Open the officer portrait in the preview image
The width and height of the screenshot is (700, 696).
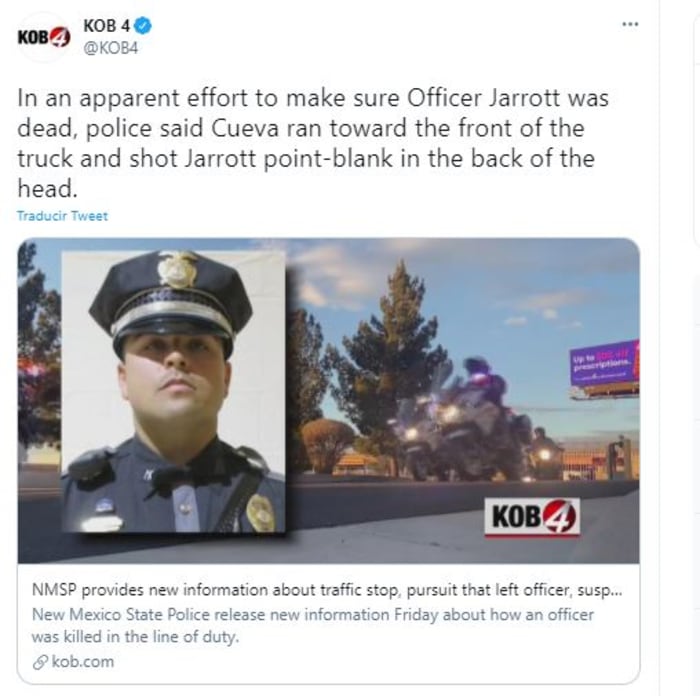click(173, 392)
